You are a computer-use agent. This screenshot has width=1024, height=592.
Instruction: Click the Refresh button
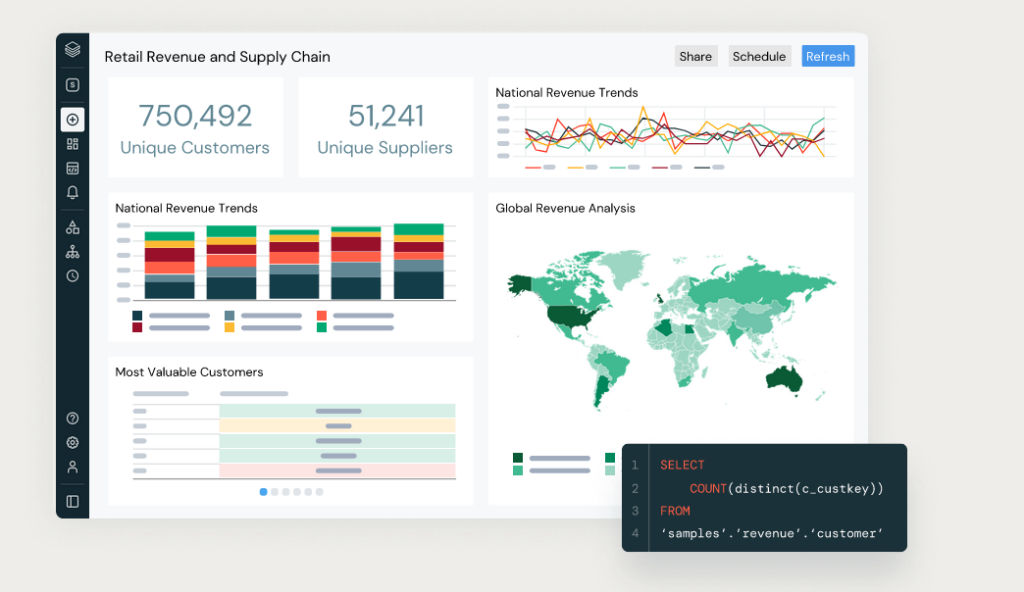pyautogui.click(x=828, y=56)
